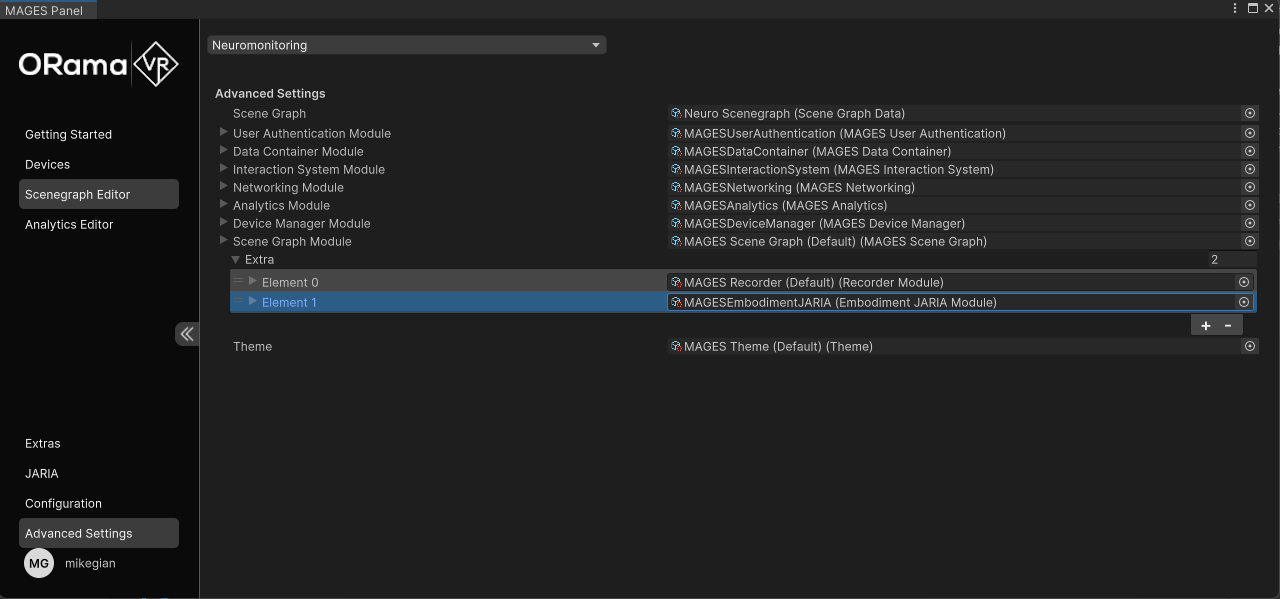The width and height of the screenshot is (1280, 599).
Task: Click the mikegian username
Action: [x=90, y=563]
